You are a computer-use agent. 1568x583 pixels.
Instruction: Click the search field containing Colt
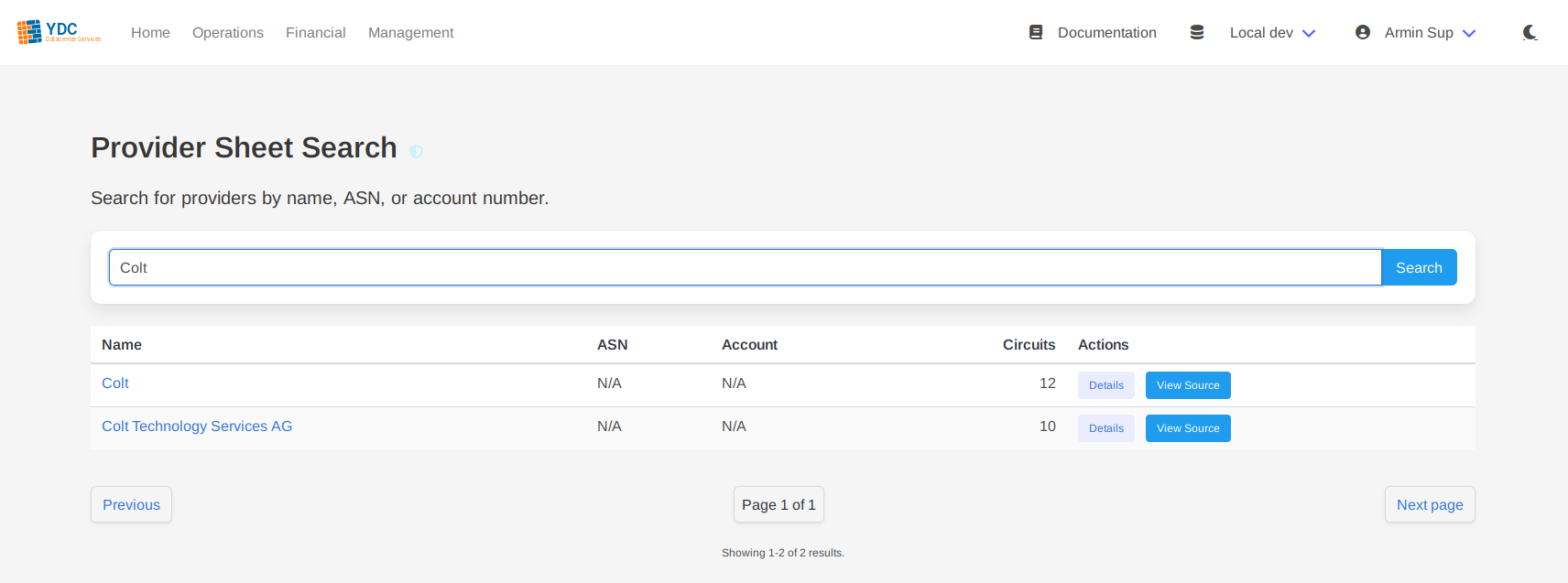click(745, 267)
